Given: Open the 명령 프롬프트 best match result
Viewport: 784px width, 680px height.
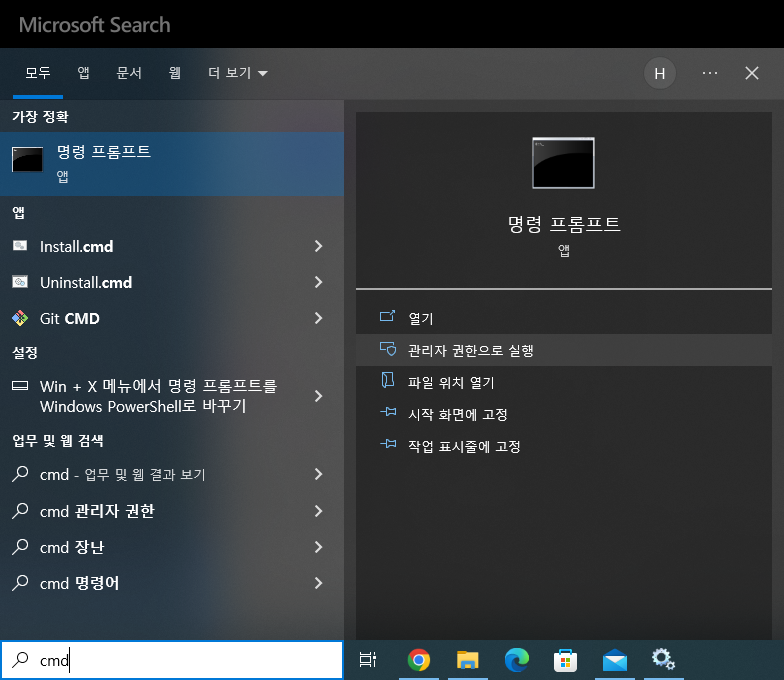Looking at the screenshot, I should click(x=172, y=164).
